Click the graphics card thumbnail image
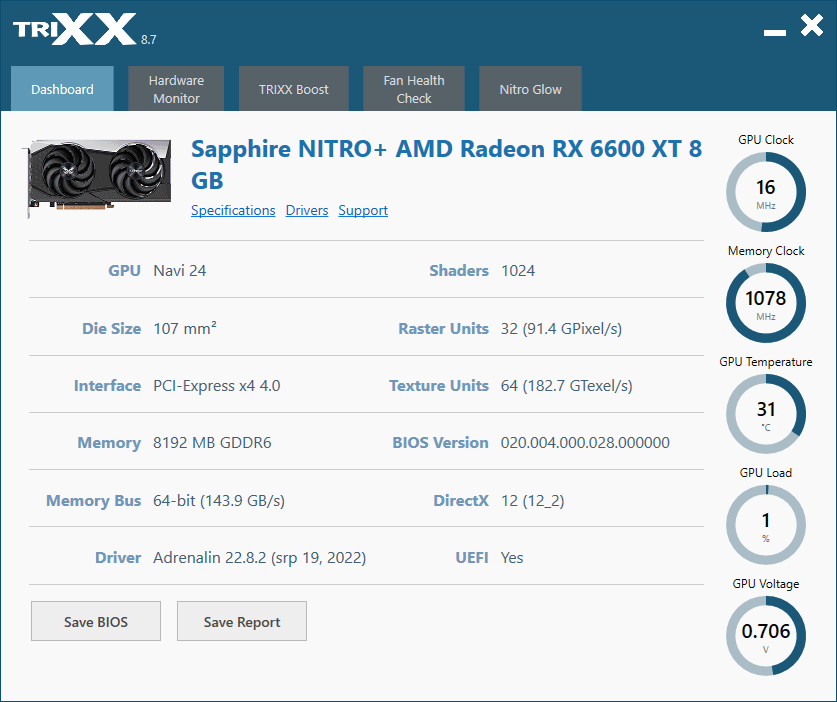The height and width of the screenshot is (702, 837). tap(99, 177)
